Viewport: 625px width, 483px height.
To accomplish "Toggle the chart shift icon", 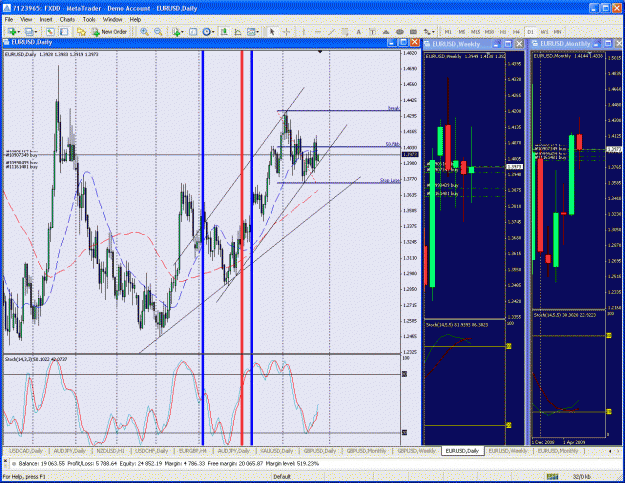I will point(238,32).
